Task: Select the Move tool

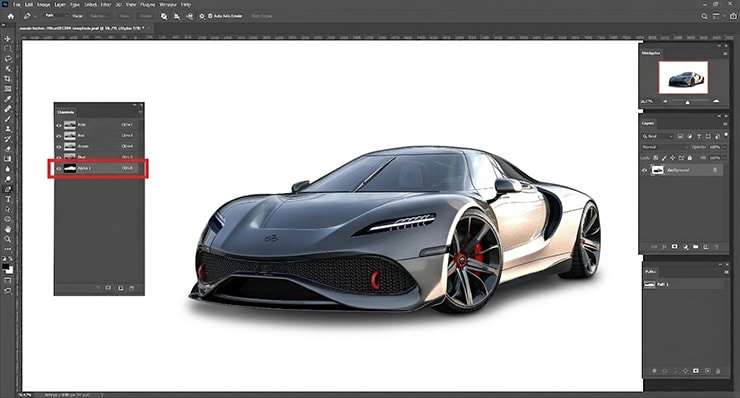Action: 8,39
